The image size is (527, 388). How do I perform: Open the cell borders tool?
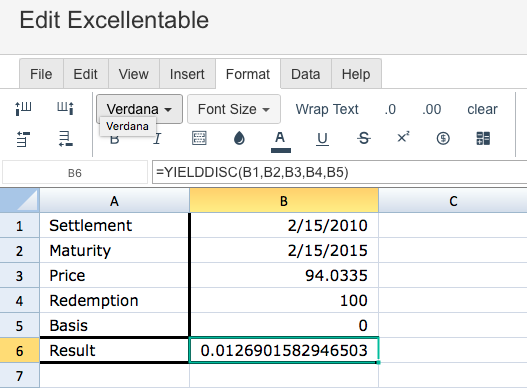(x=199, y=138)
